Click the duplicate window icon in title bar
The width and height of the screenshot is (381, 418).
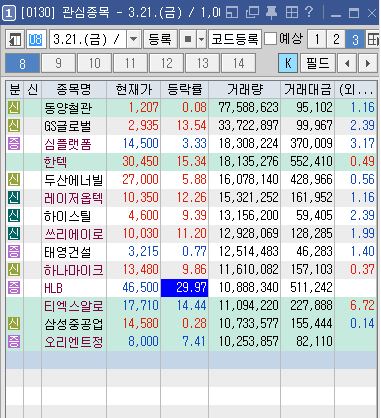[252, 13]
